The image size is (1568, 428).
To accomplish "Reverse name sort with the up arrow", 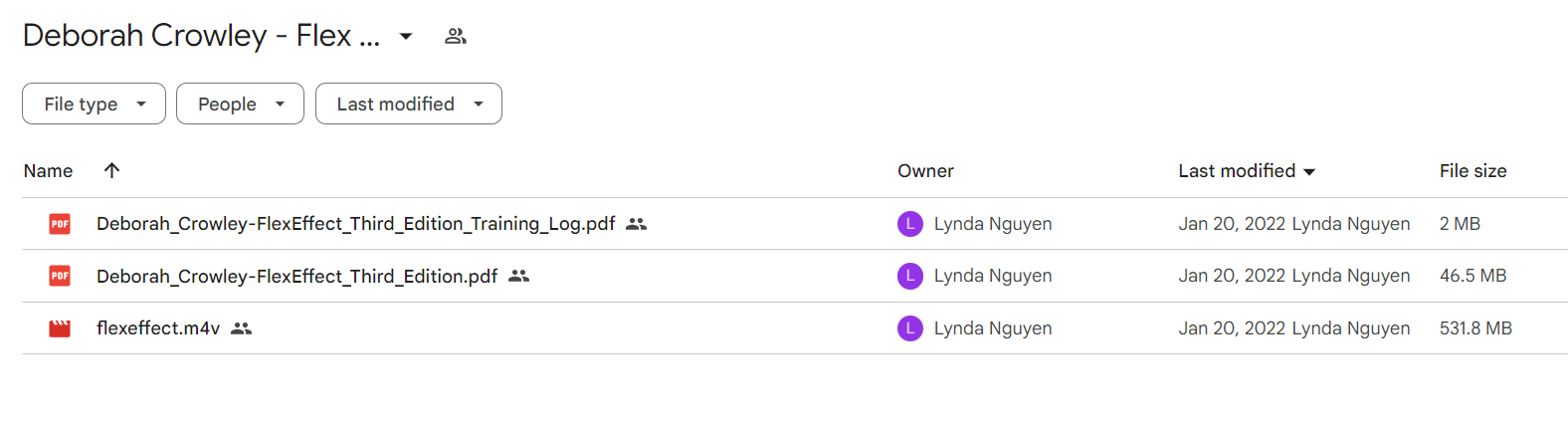I will (111, 170).
